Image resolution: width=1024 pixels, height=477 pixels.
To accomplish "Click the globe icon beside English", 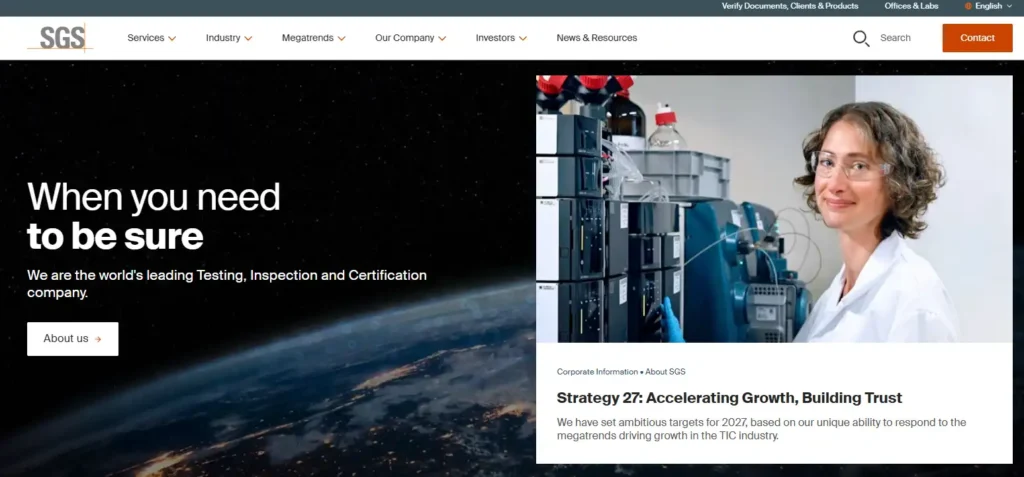I will coord(968,6).
